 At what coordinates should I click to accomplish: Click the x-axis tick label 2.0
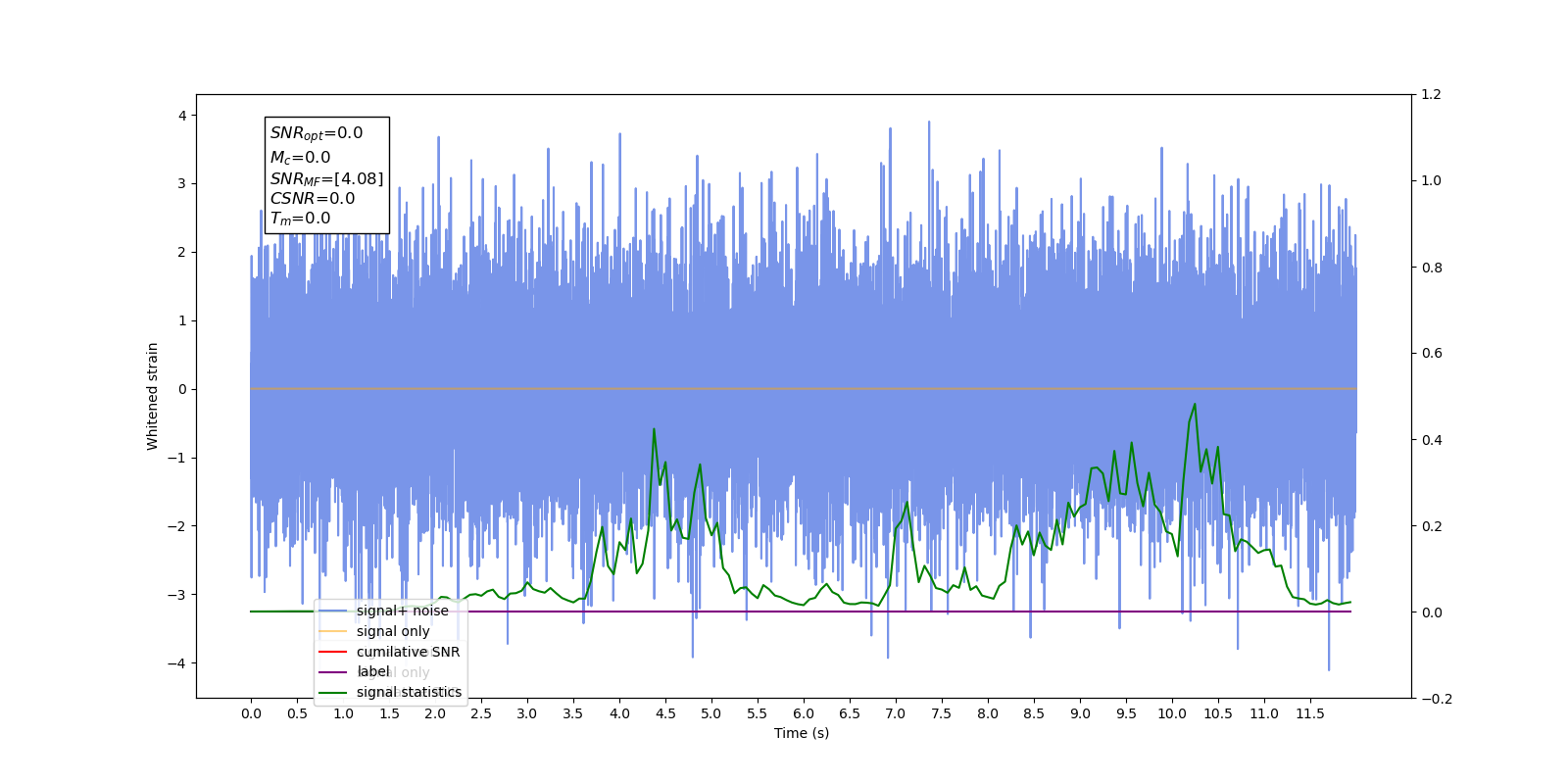click(435, 713)
